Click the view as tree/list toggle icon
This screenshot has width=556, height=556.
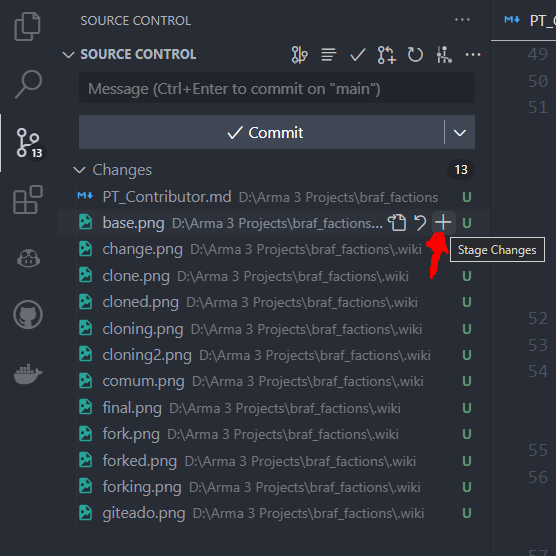point(329,55)
